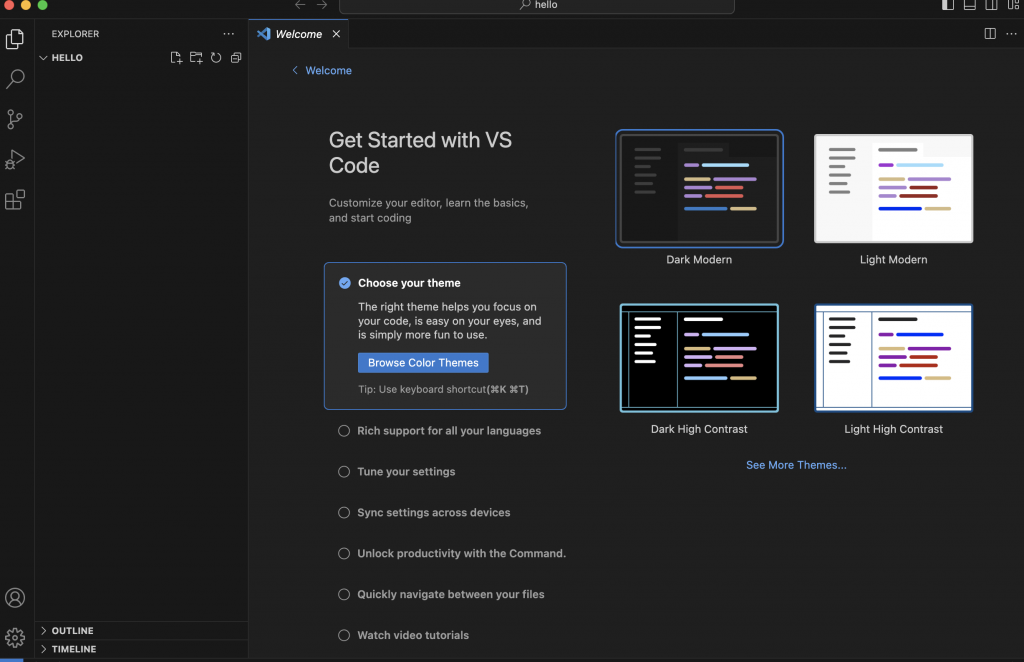1024x662 pixels.
Task: Click the VS Code logo on Welcome tab
Action: pyautogui.click(x=264, y=34)
